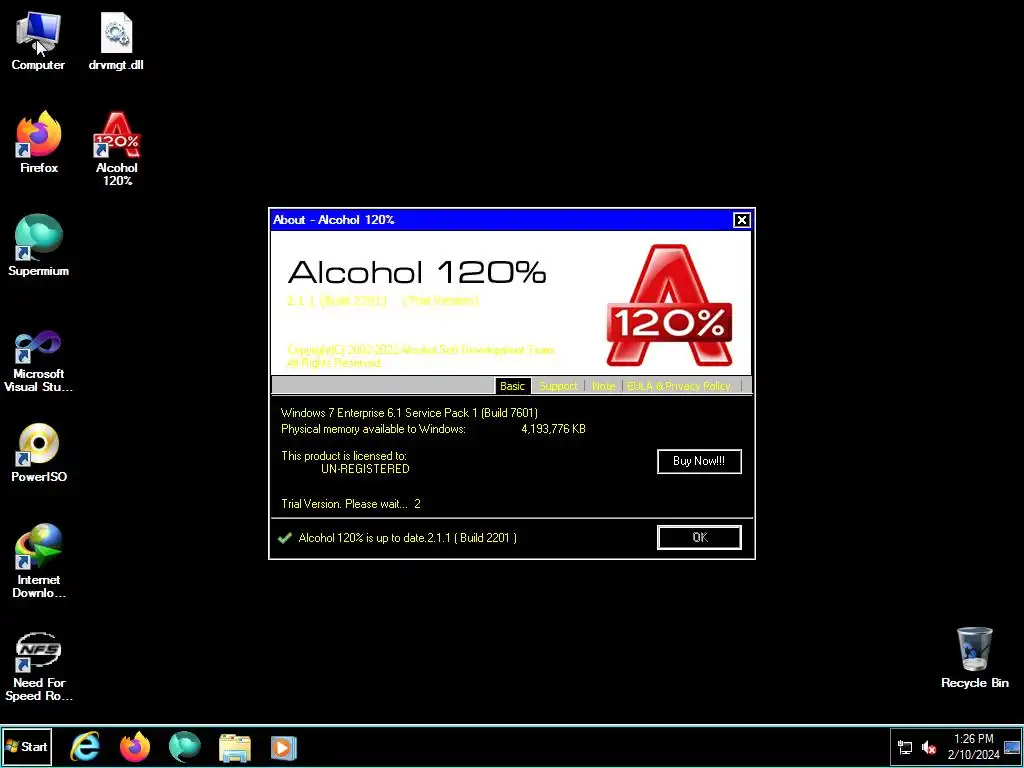Viewport: 1024px width, 768px height.
Task: Open Internet Explorer from the taskbar
Action: coord(86,747)
